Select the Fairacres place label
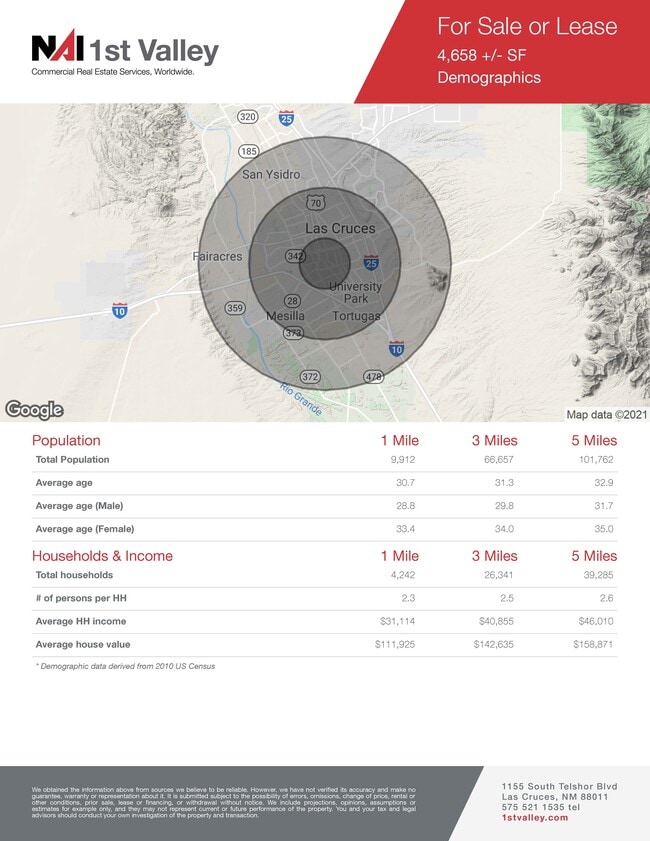The width and height of the screenshot is (650, 841). 217,257
